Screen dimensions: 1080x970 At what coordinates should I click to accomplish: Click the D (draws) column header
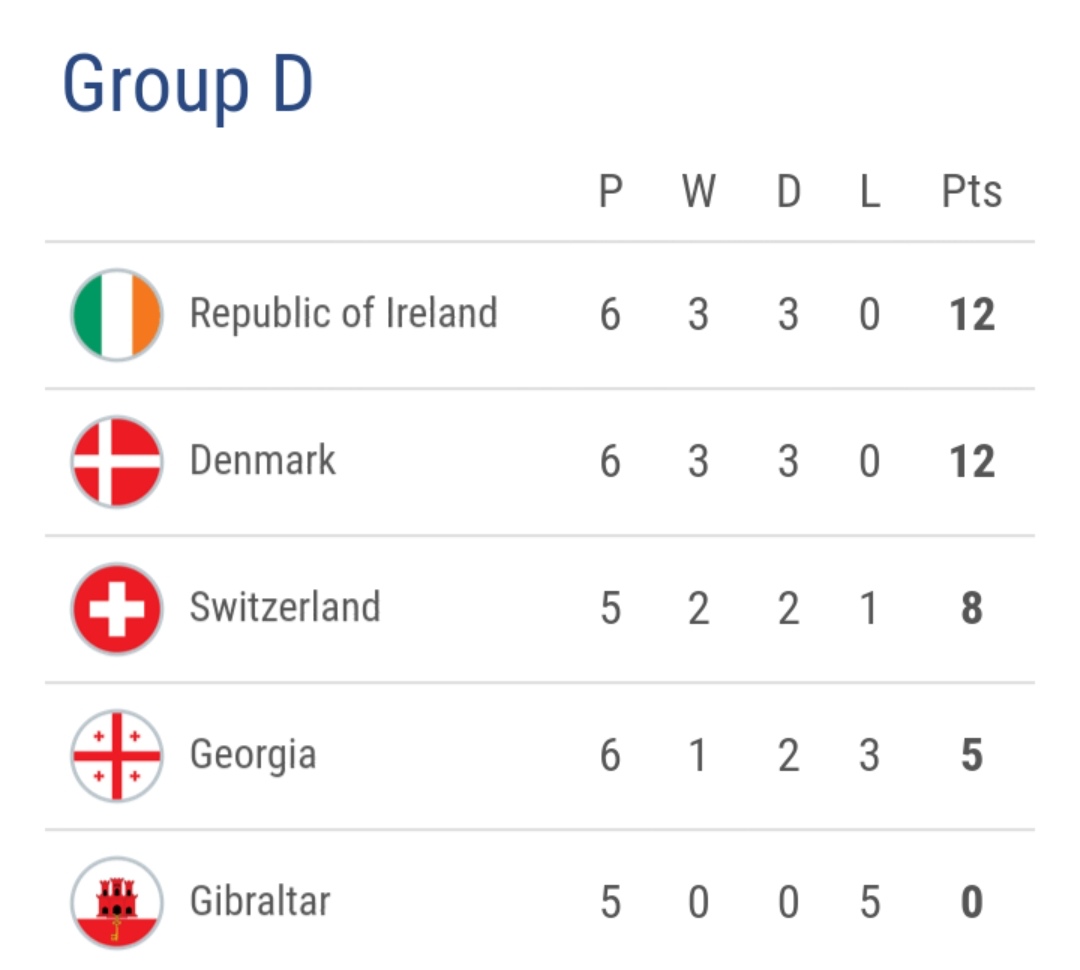point(789,191)
